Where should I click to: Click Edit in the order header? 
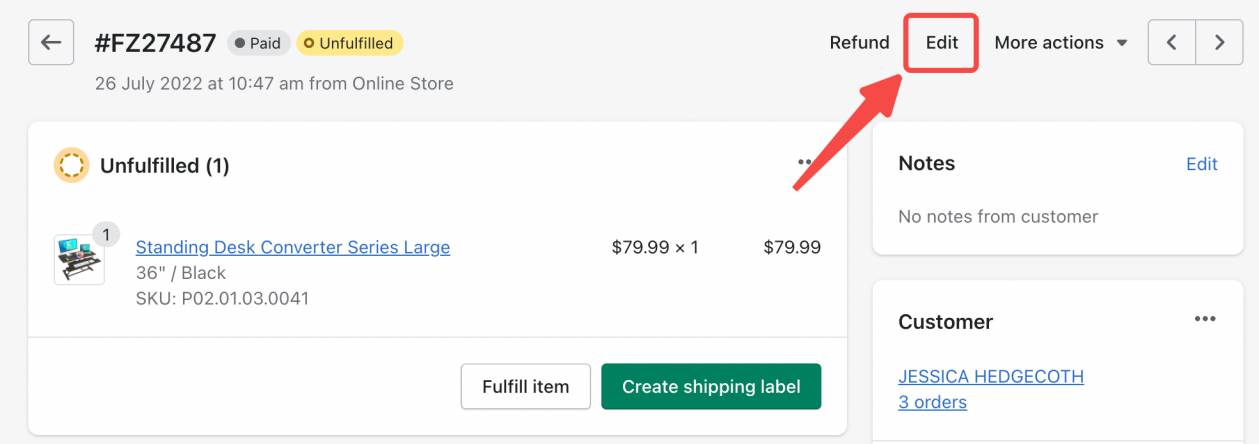tap(941, 43)
